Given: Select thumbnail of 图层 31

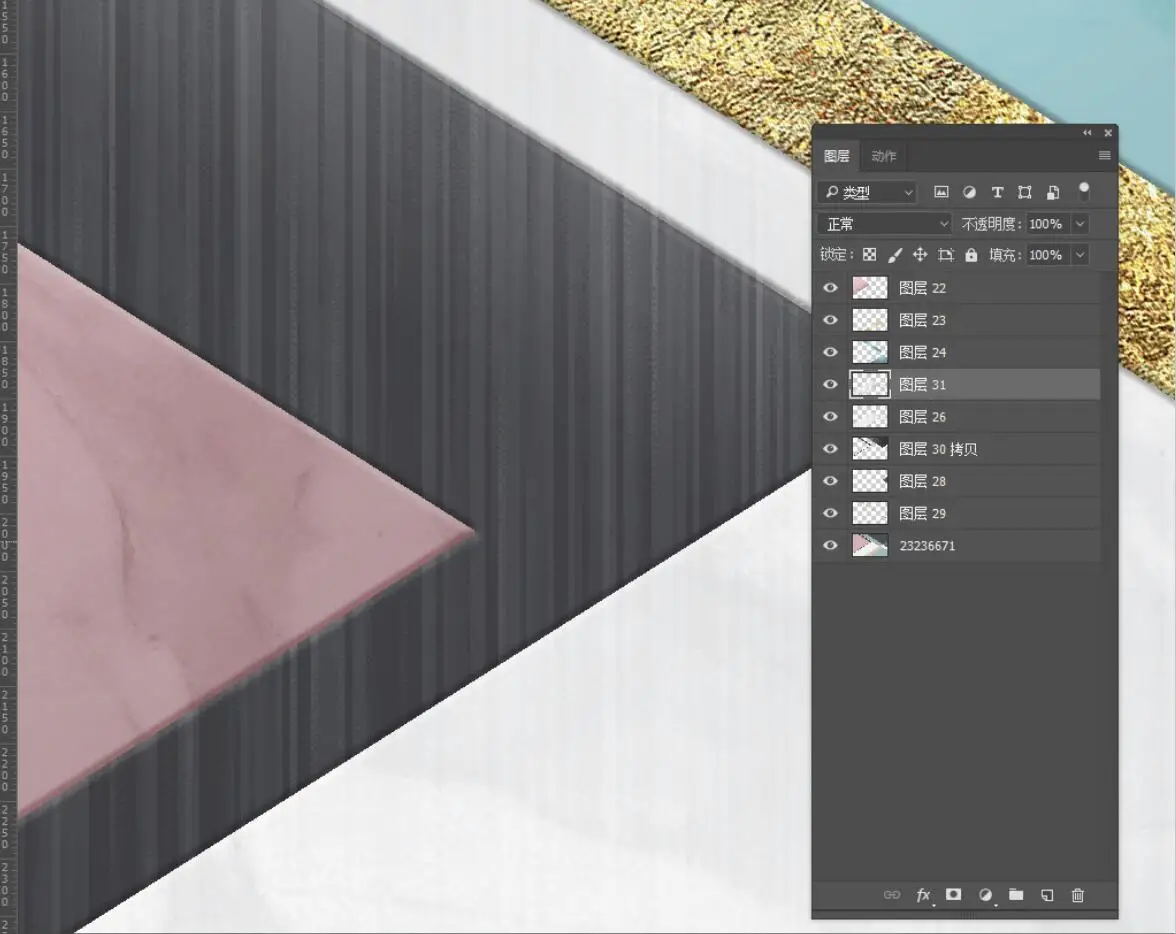Looking at the screenshot, I should coord(870,384).
